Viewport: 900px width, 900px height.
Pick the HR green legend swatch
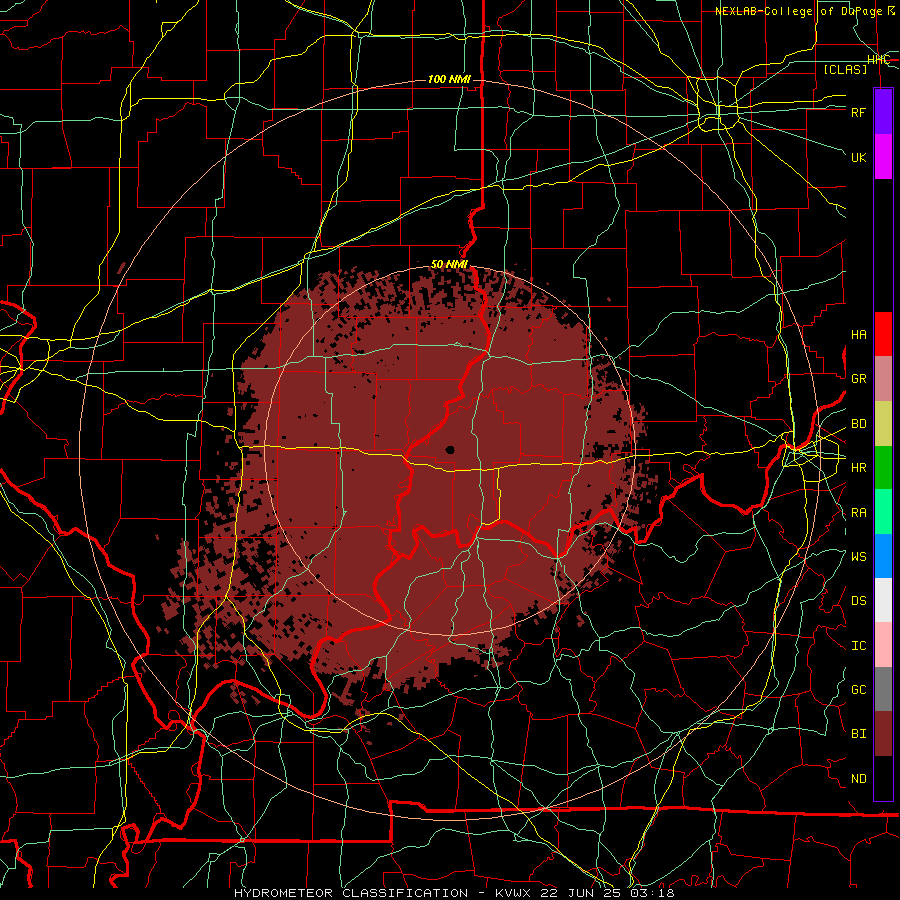click(x=883, y=468)
